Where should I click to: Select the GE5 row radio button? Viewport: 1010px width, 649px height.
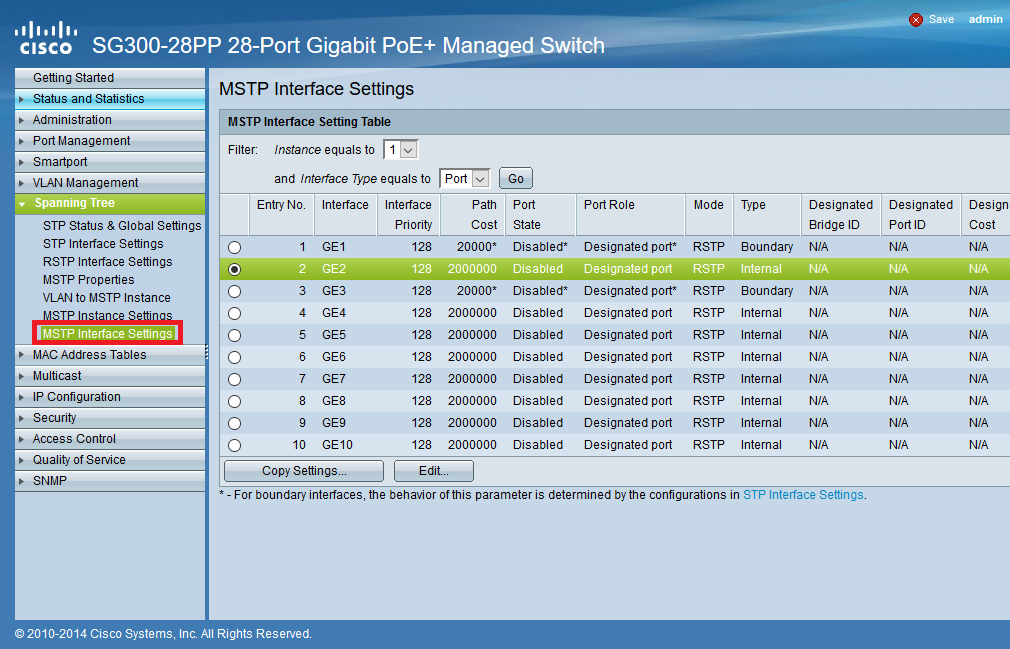click(x=234, y=335)
